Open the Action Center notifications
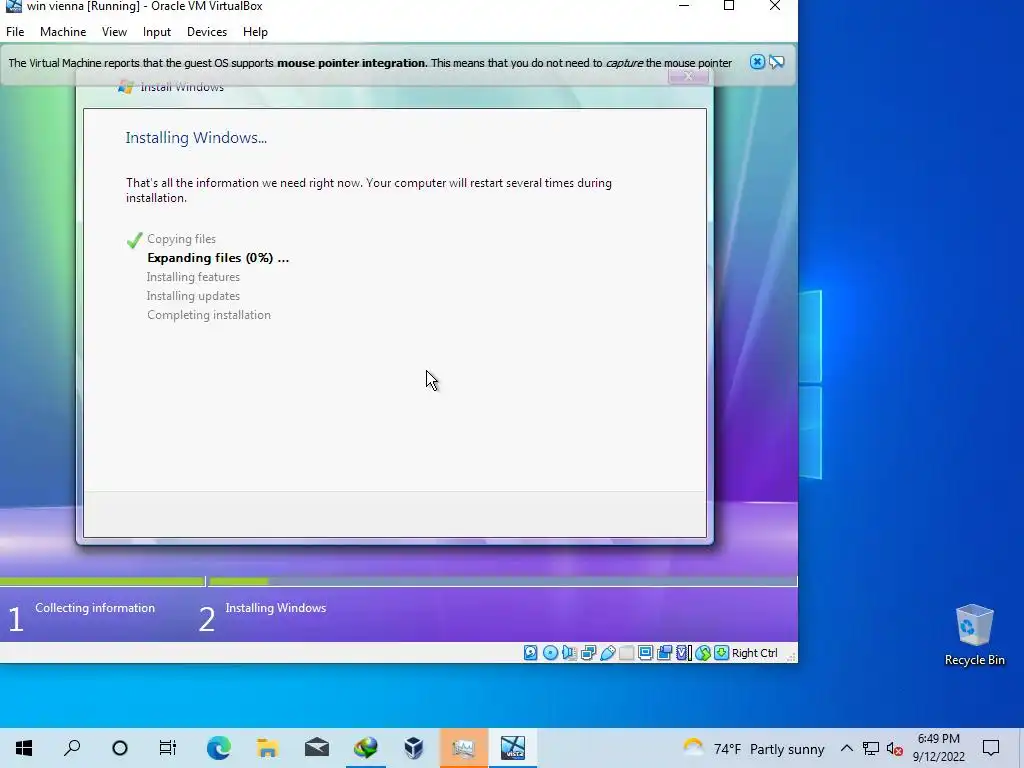Screen dimensions: 1024x768 point(991,748)
